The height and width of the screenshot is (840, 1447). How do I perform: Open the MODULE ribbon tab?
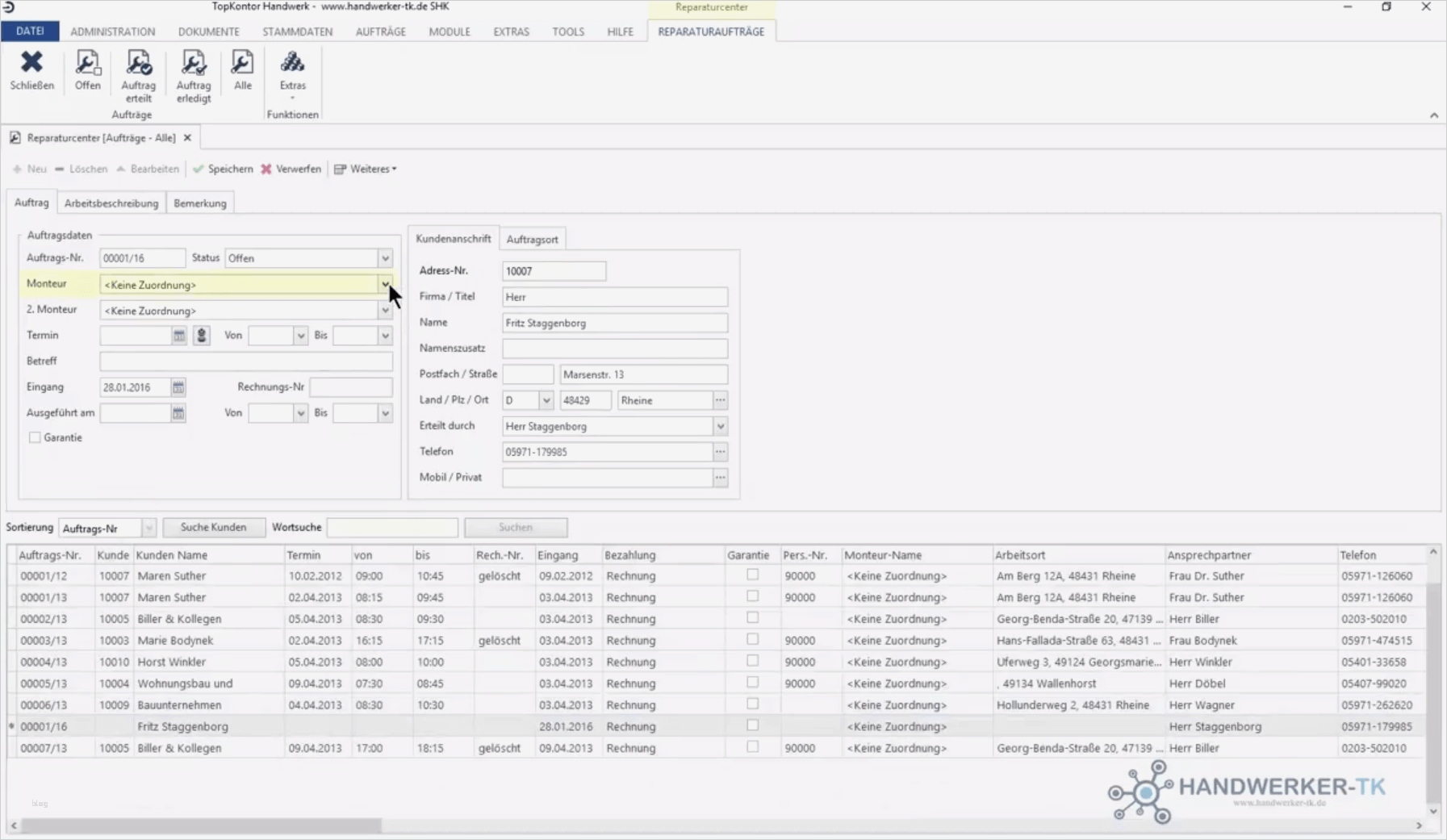click(450, 32)
